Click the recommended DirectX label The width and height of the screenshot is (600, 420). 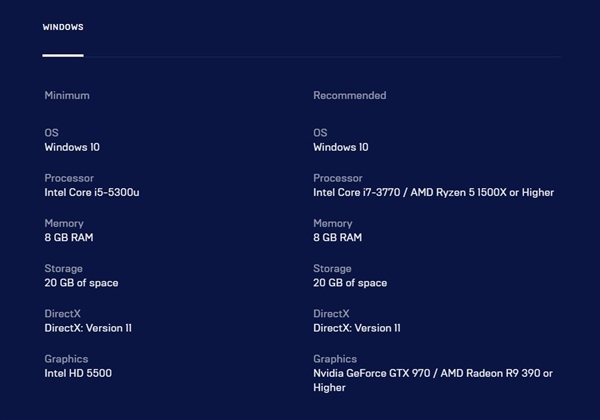[x=331, y=314]
